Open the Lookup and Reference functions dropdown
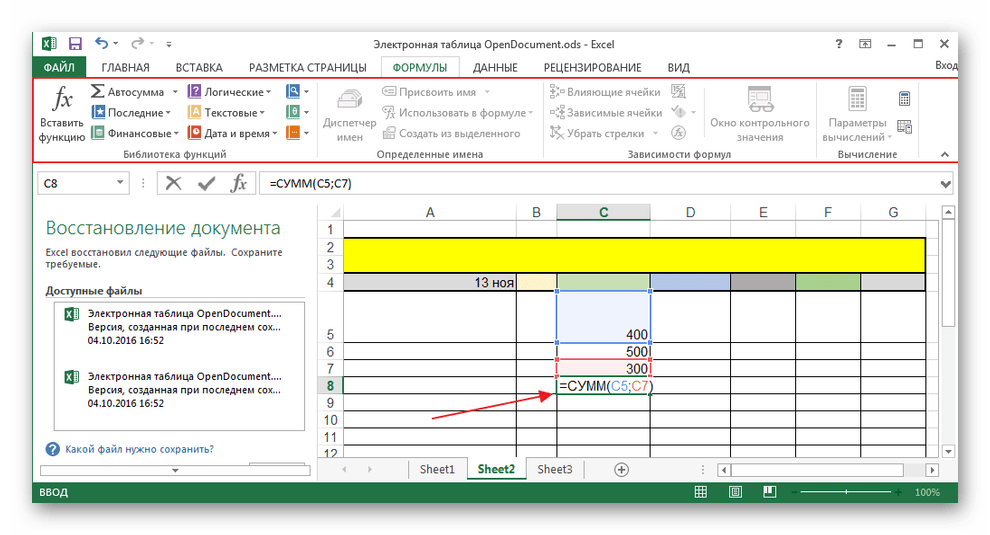Screen dimensions: 990x535 click(x=297, y=92)
